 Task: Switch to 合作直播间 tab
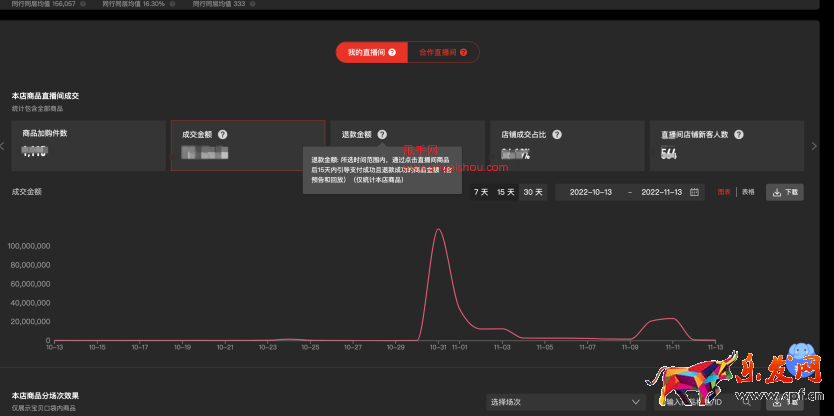[x=438, y=52]
